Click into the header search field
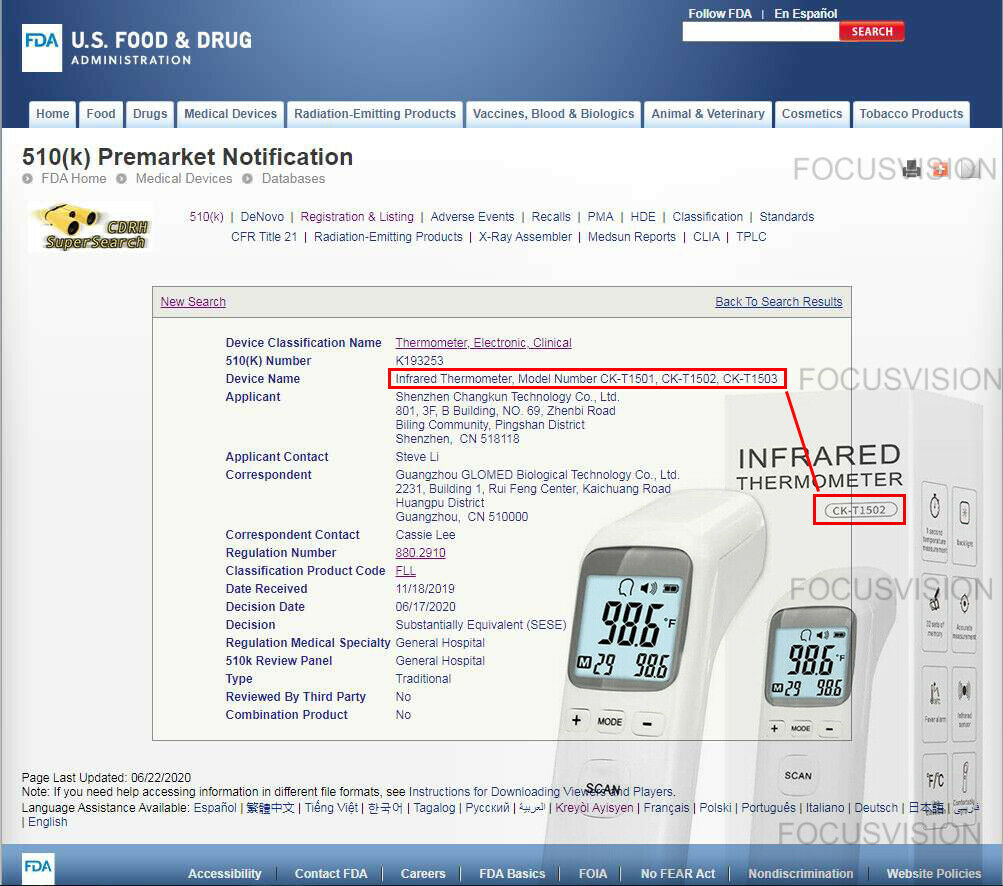This screenshot has width=1003, height=886. 760,32
